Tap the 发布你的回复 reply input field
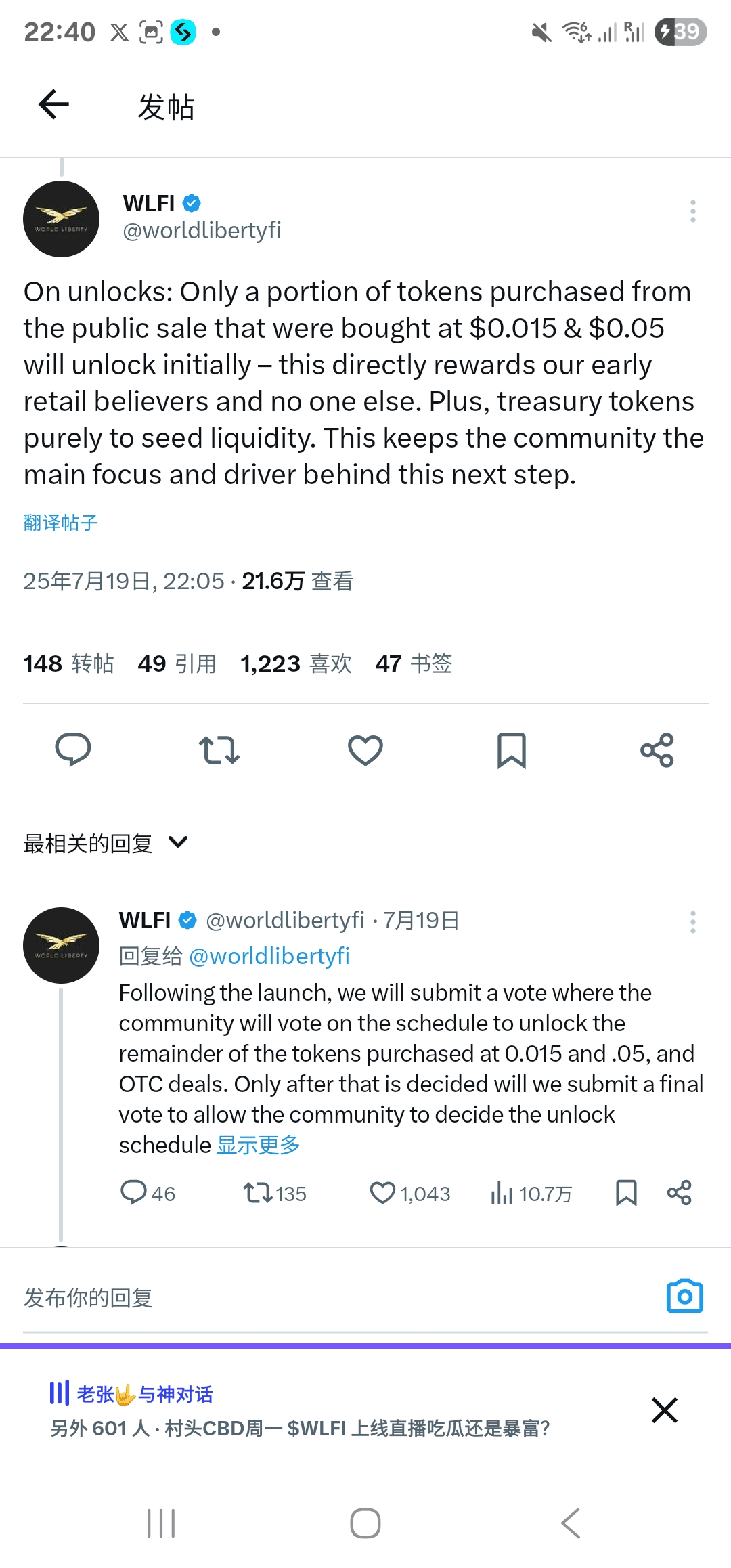This screenshot has height=1568, width=731. point(338,1297)
